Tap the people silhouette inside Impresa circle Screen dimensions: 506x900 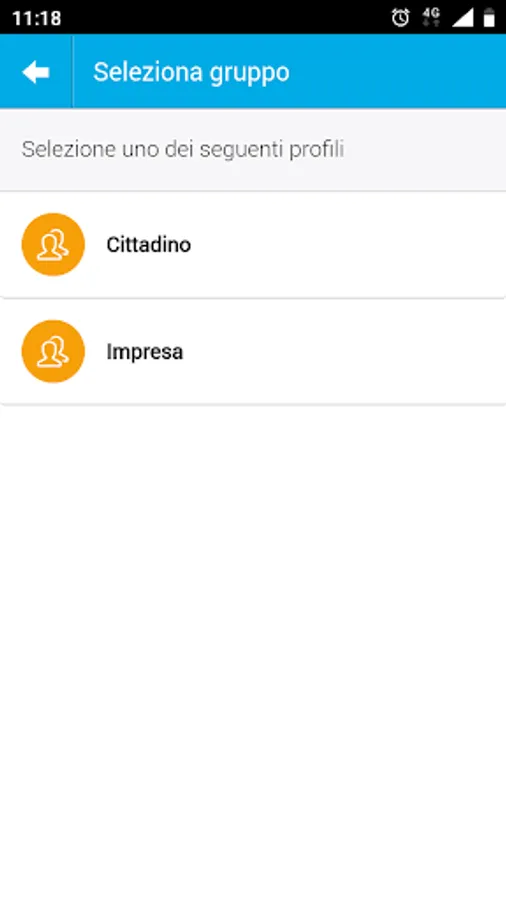coord(53,352)
